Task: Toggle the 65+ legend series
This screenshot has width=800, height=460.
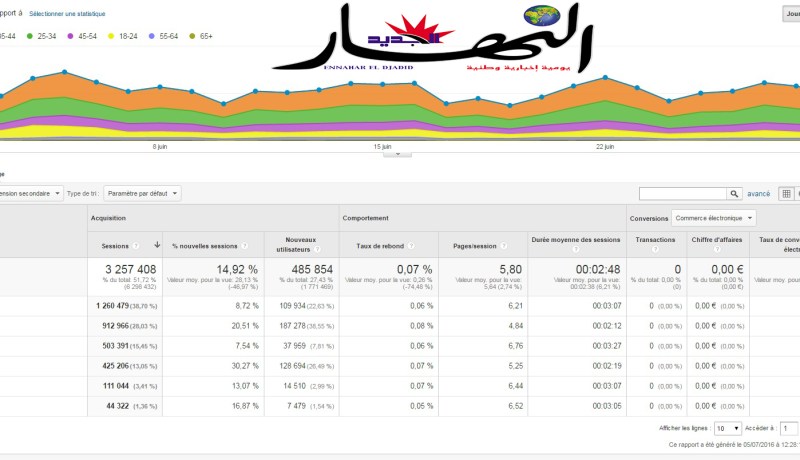Action: [x=201, y=36]
